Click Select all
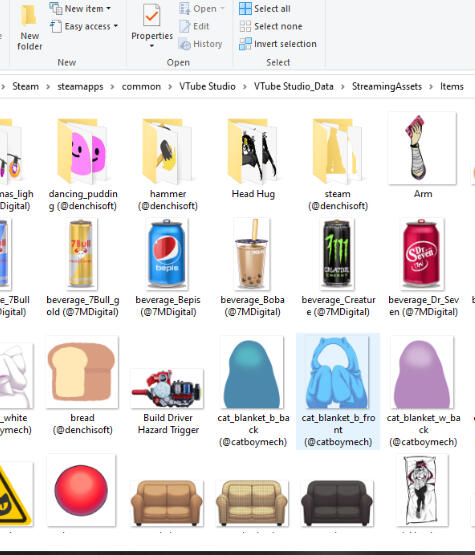The image size is (475, 555). click(265, 8)
